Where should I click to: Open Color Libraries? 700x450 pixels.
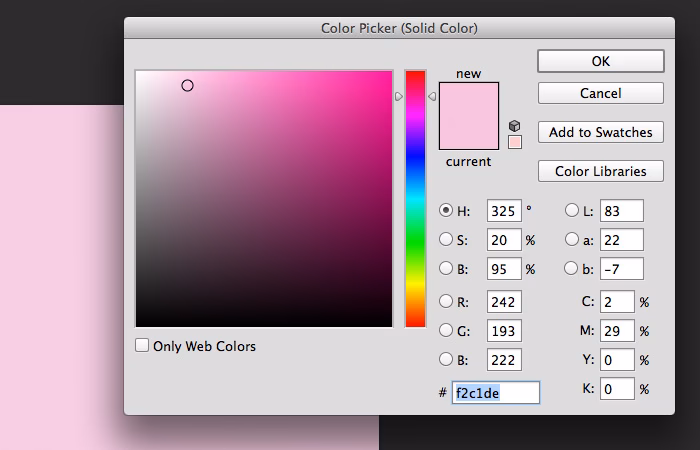pos(600,171)
